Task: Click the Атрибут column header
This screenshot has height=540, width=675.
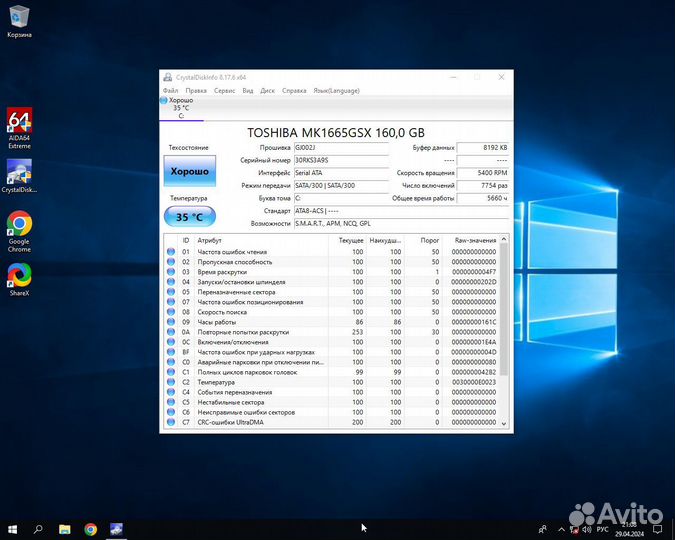Action: [x=261, y=240]
